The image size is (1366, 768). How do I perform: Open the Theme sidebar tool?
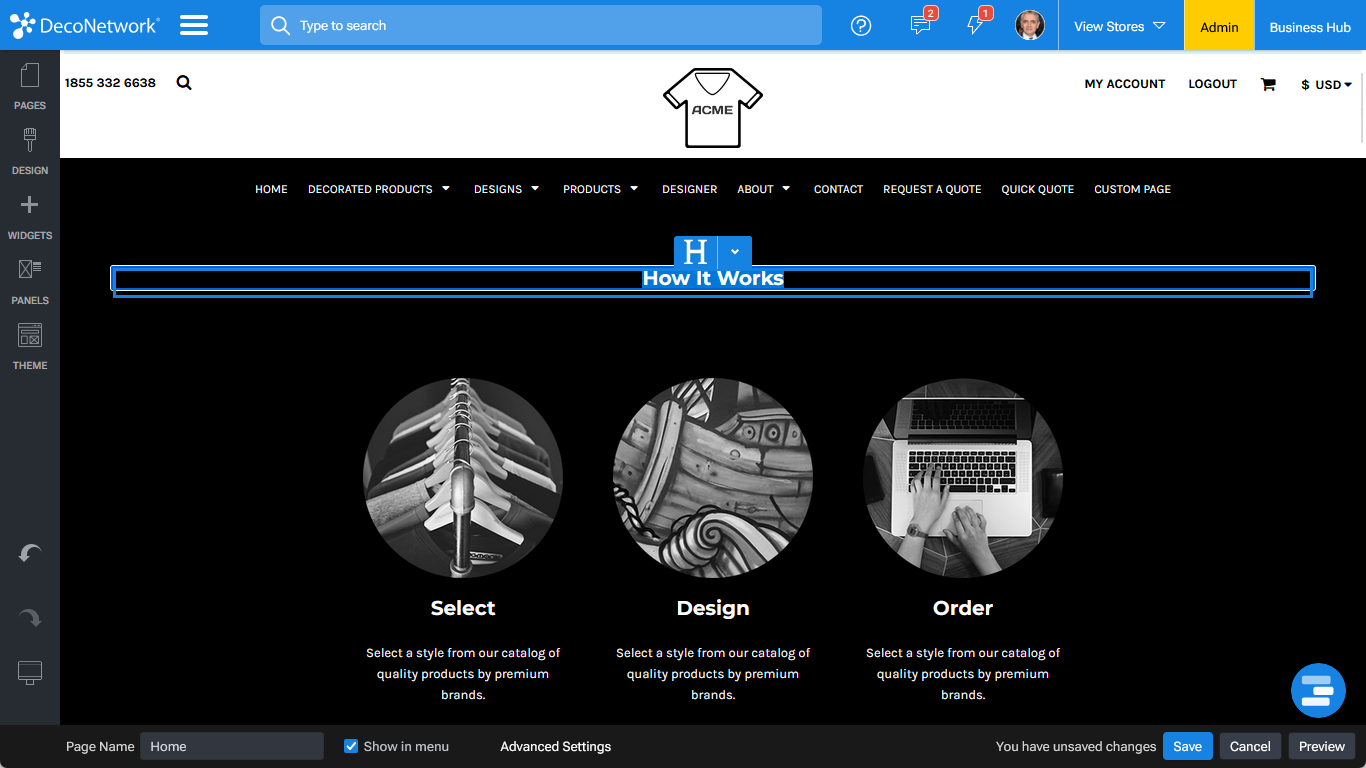tap(30, 345)
